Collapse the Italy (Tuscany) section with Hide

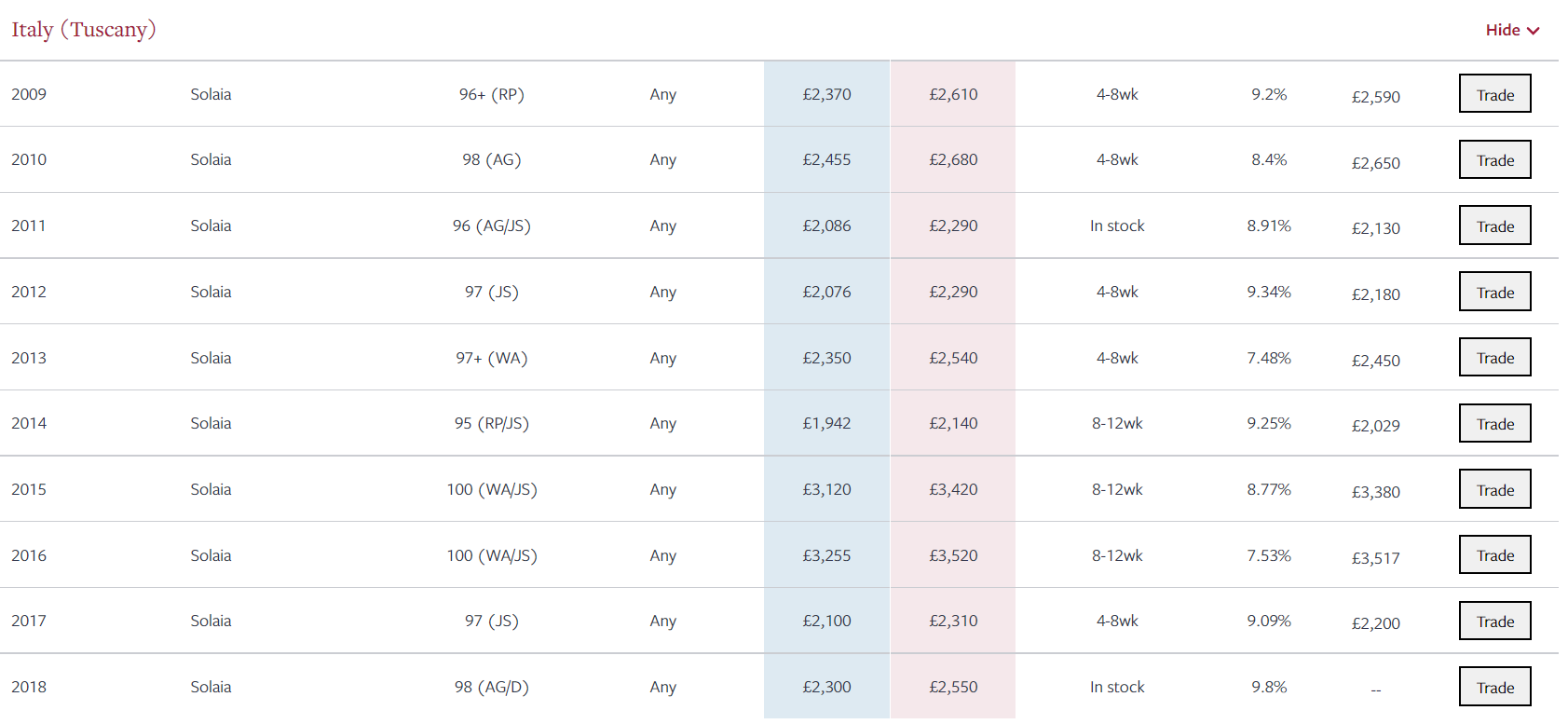click(x=1511, y=30)
